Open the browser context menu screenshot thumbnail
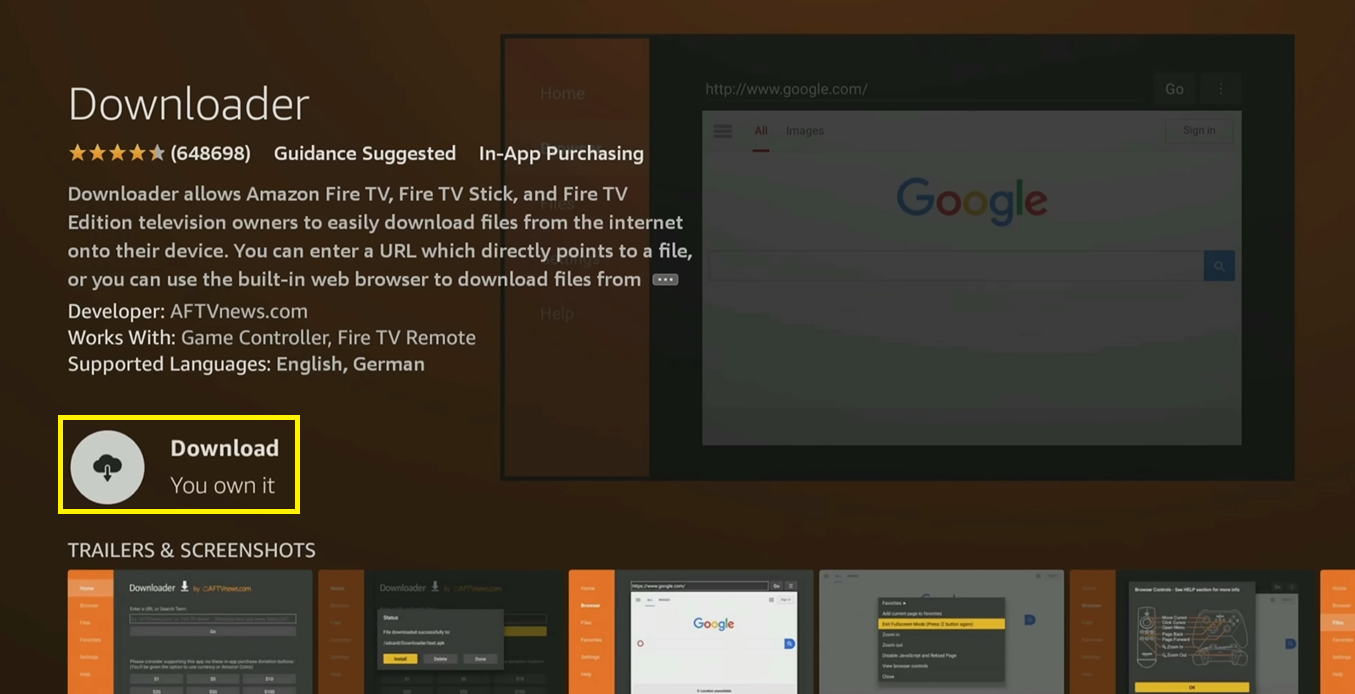The image size is (1355, 694). (941, 632)
